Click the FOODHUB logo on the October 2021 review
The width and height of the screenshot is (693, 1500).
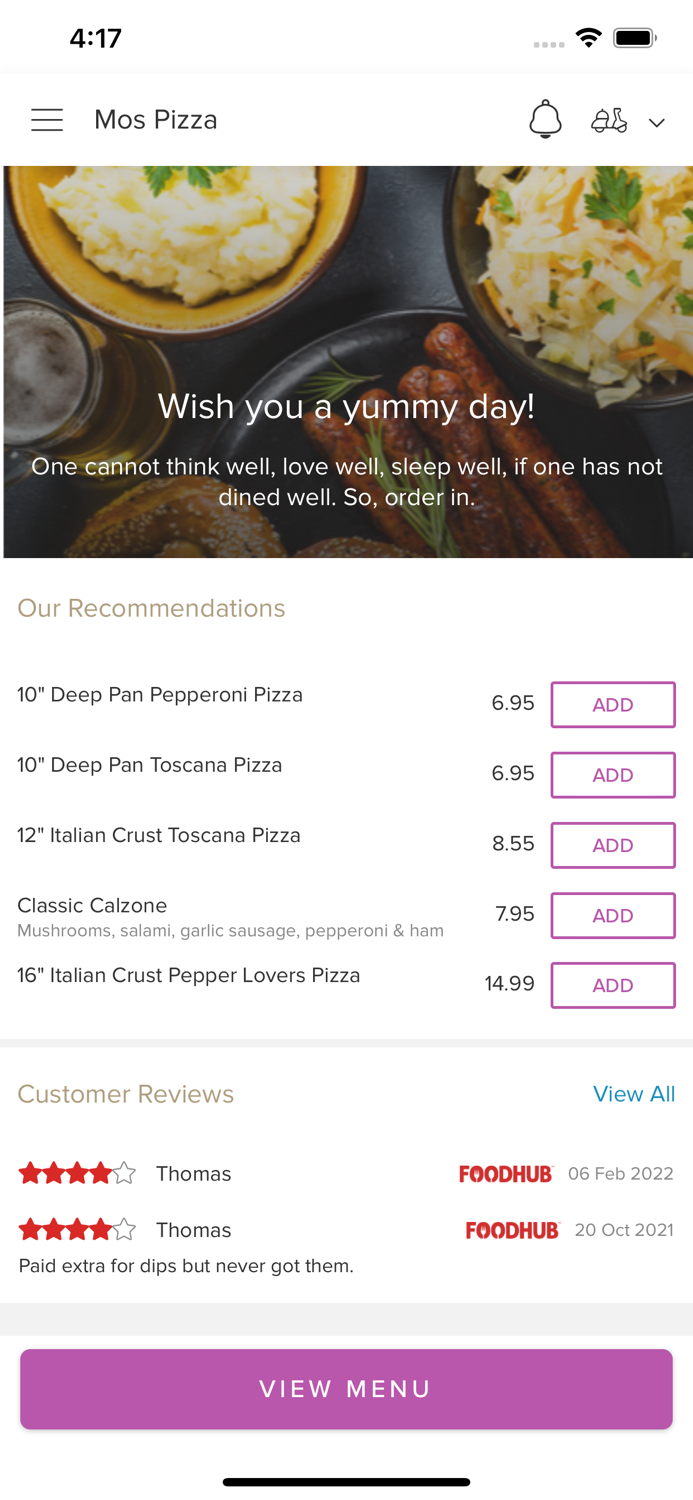[x=513, y=1230]
